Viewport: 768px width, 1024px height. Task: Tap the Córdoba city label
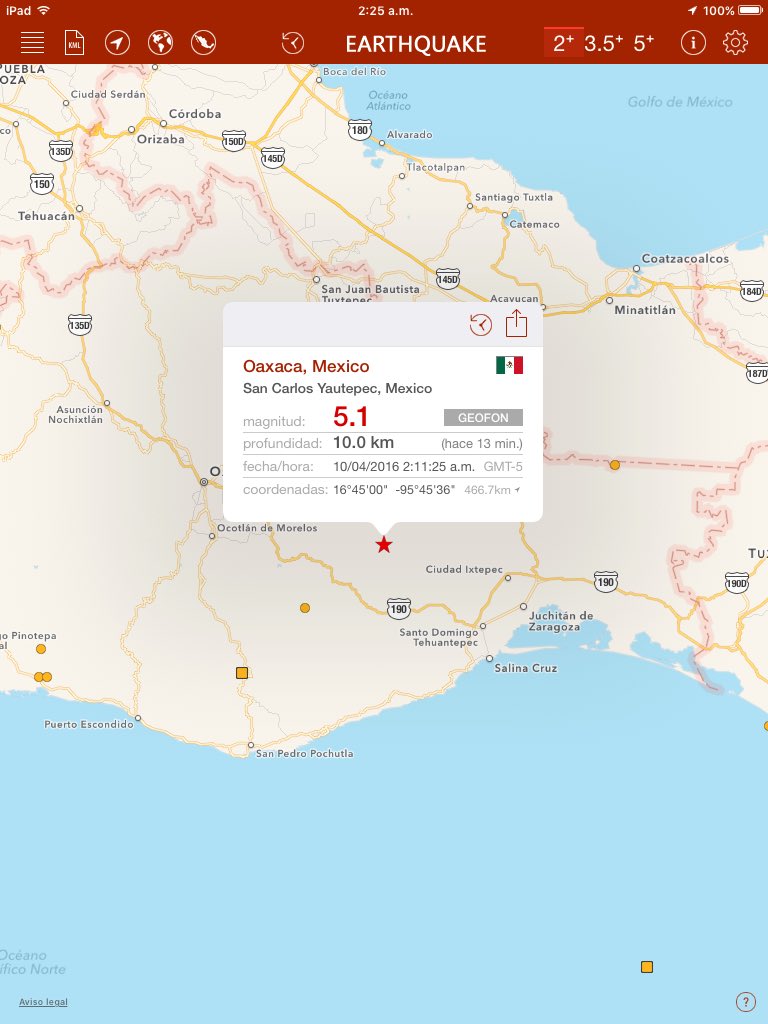click(195, 114)
